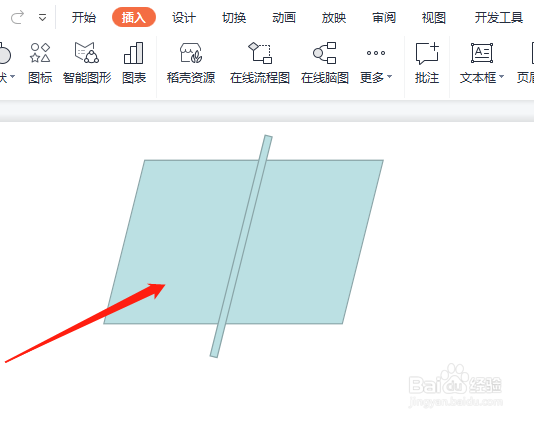Open the 审阅 tab
This screenshot has width=534, height=421.
coord(384,17)
